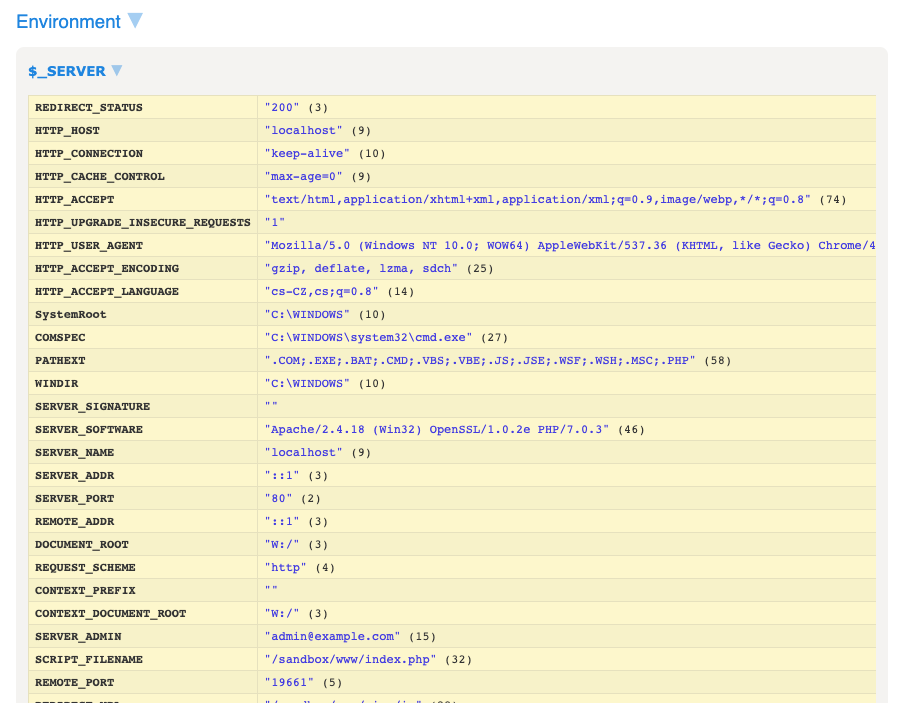Select the "text/html,application/xhtml+xml..." value
The width and height of the screenshot is (901, 703).
click(x=537, y=199)
